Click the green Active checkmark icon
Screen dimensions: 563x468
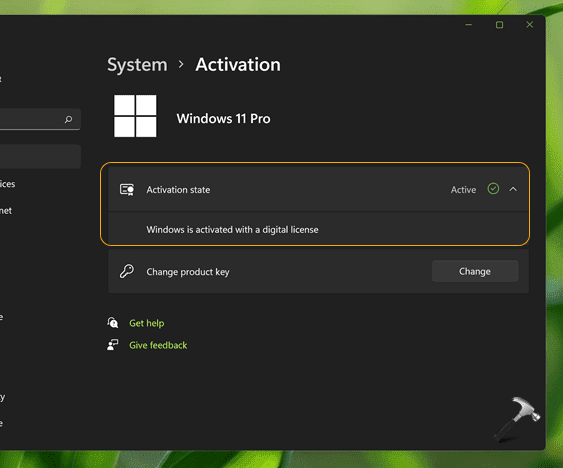(x=493, y=189)
